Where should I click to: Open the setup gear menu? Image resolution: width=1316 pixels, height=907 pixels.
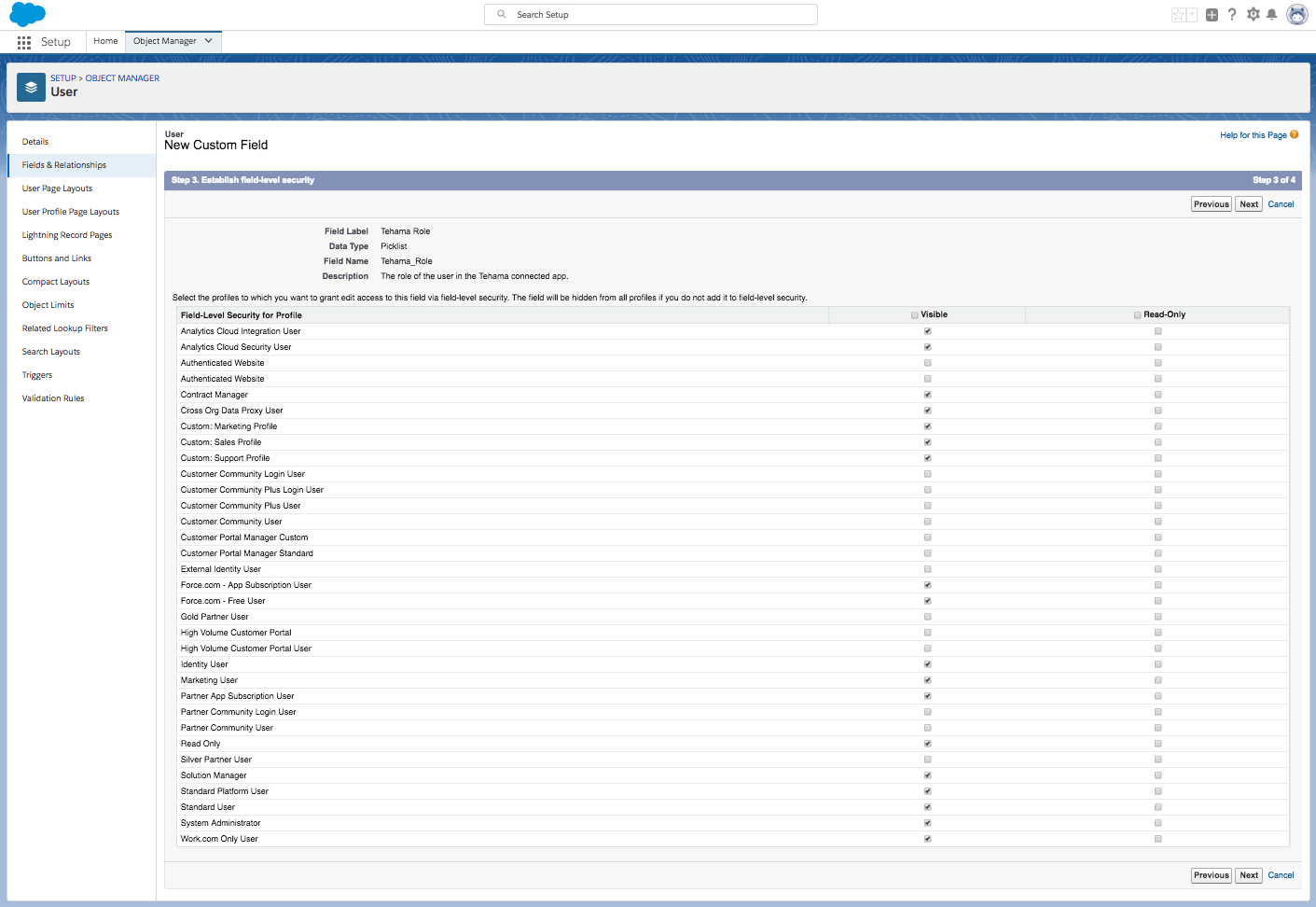(x=1253, y=14)
